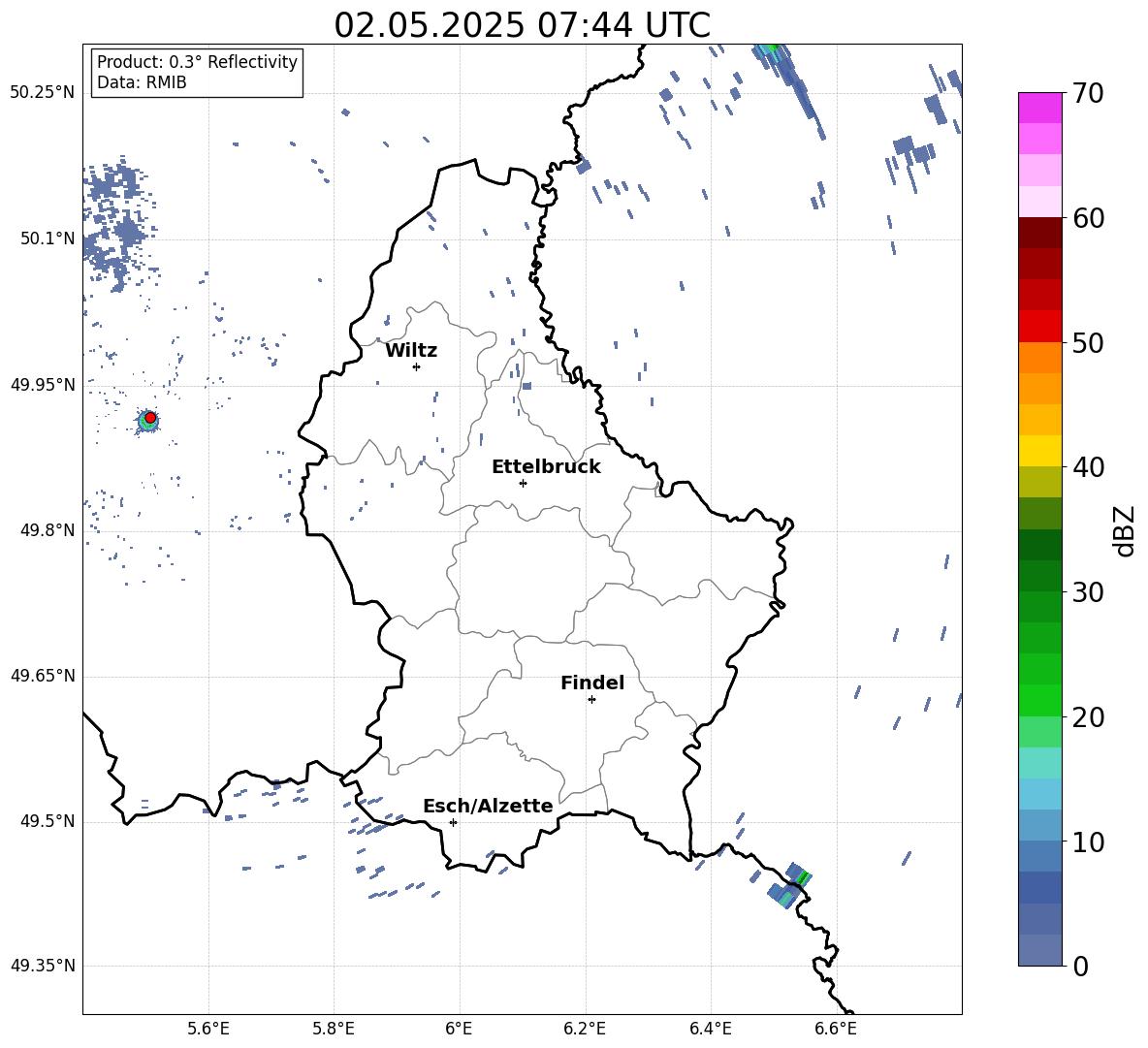The height and width of the screenshot is (1048, 1148).
Task: Click the Findel cross marker
Action: point(591,700)
